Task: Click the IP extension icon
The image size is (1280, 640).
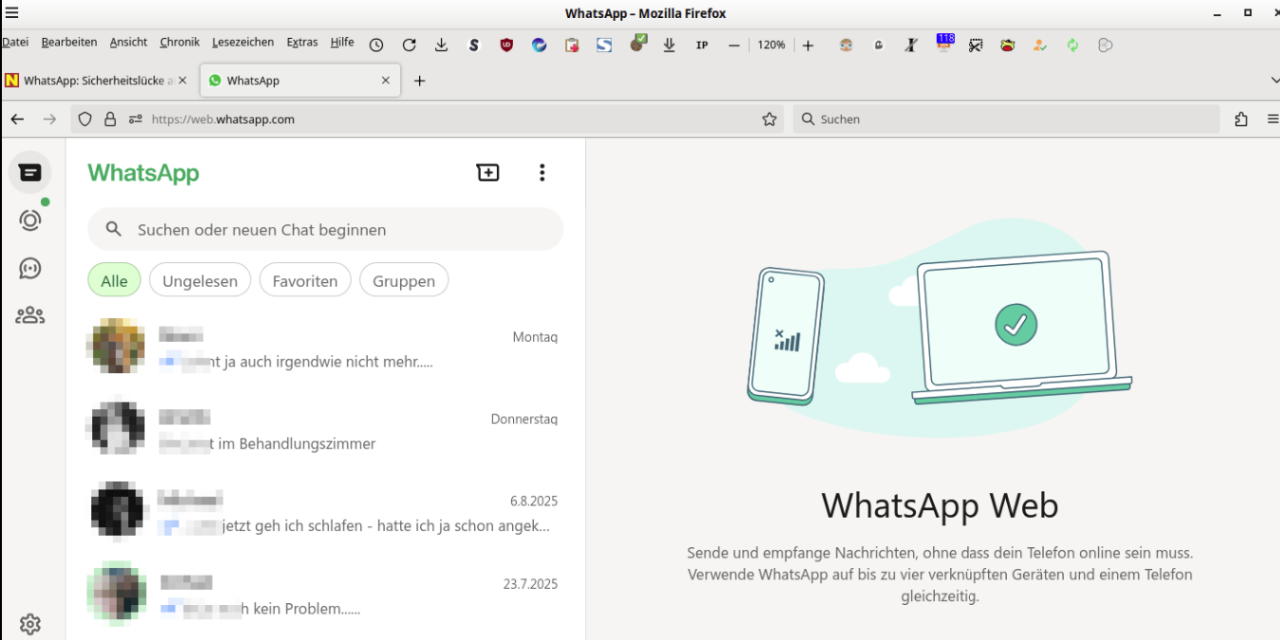Action: point(702,45)
